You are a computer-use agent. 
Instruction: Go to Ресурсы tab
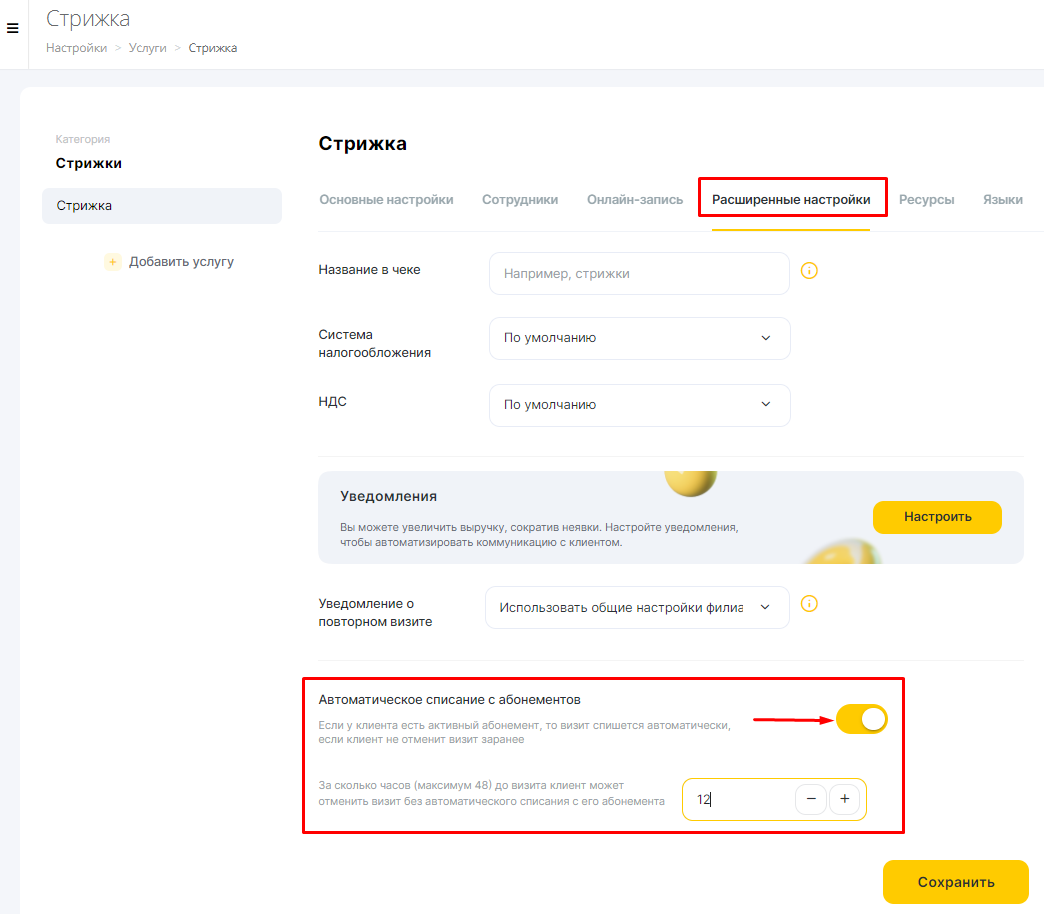pyautogui.click(x=926, y=200)
